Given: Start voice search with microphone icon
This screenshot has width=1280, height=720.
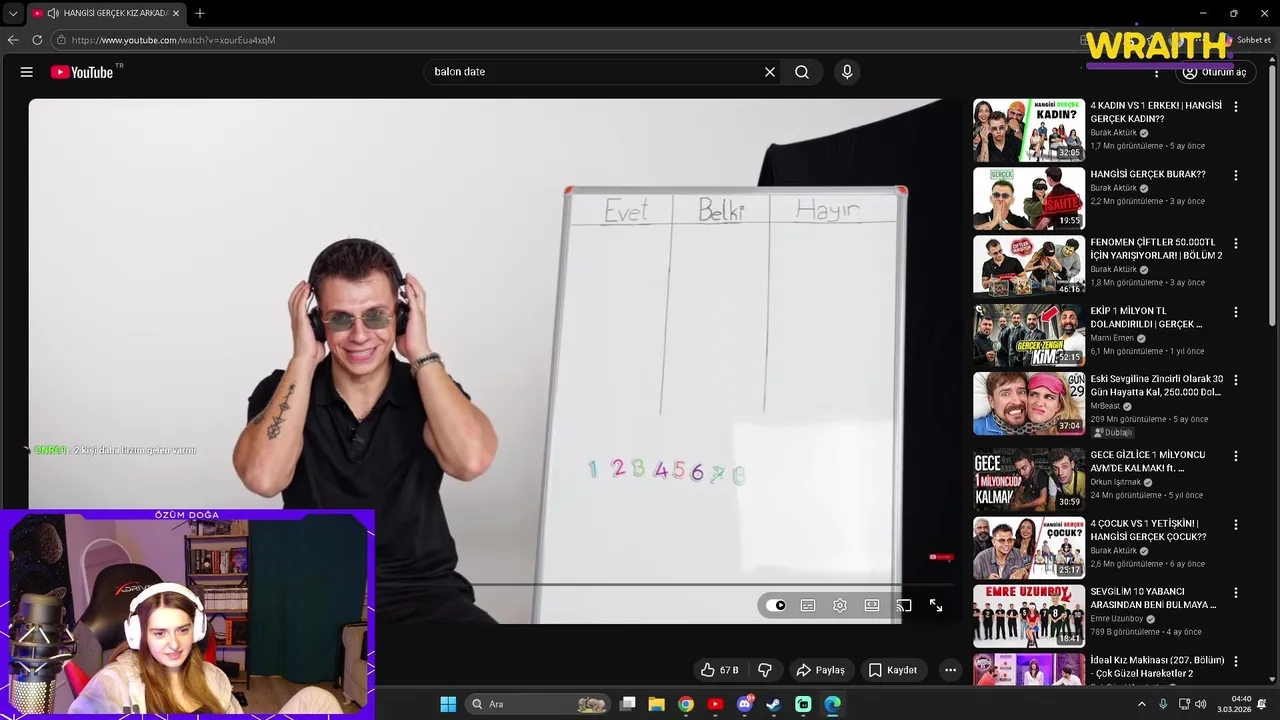Looking at the screenshot, I should [x=847, y=72].
